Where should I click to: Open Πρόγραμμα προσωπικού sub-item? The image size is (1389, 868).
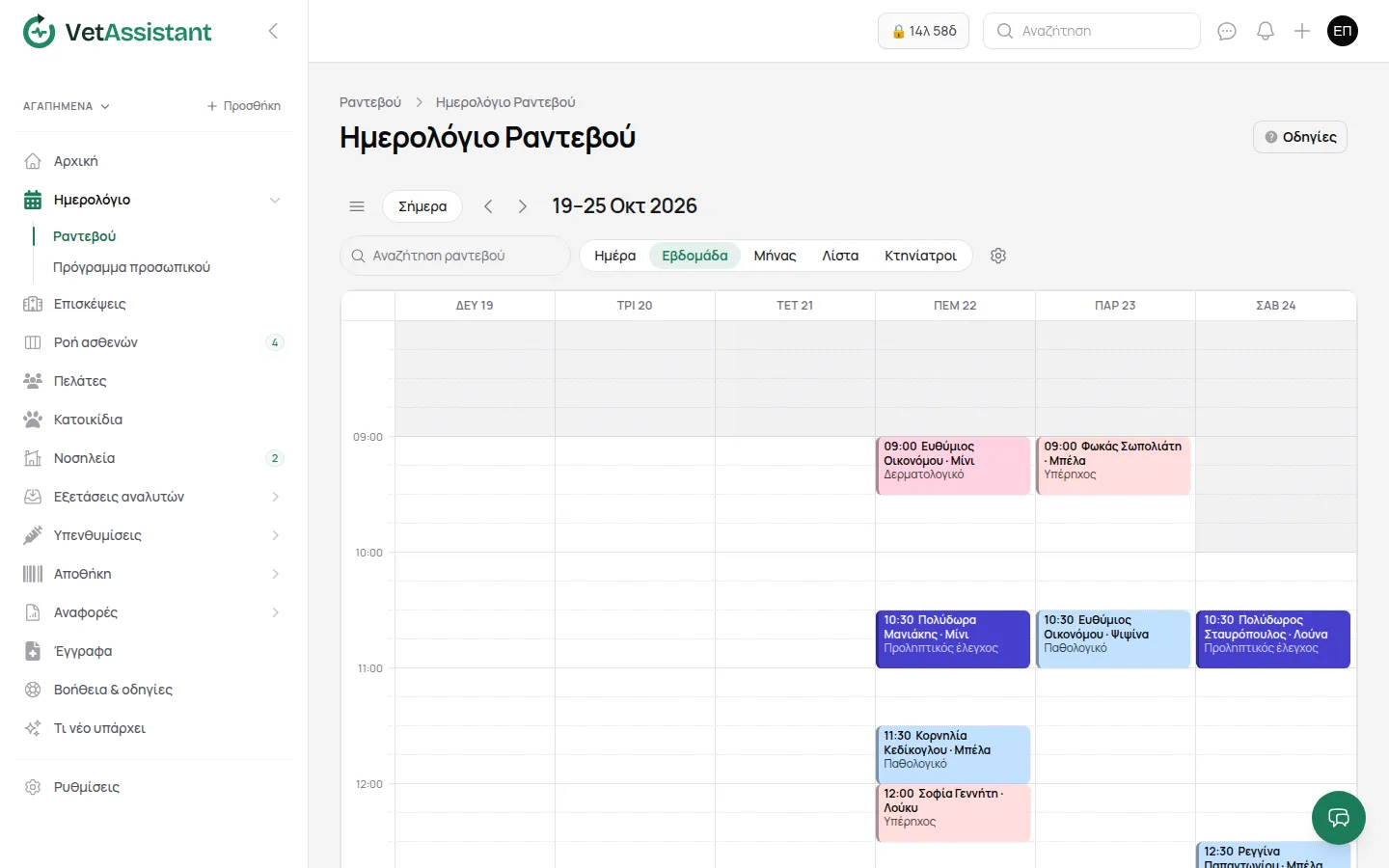point(131,267)
